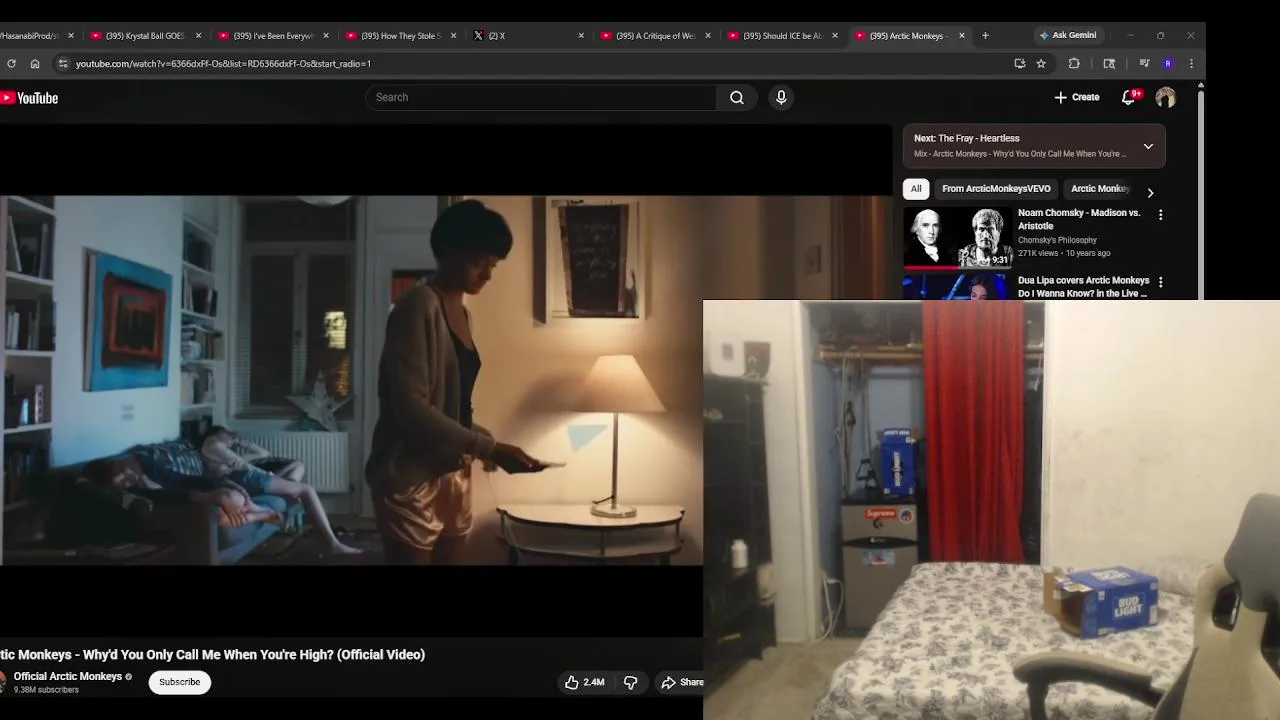Bookmark this page with the star icon
Viewport: 1280px width, 720px height.
(x=1041, y=63)
